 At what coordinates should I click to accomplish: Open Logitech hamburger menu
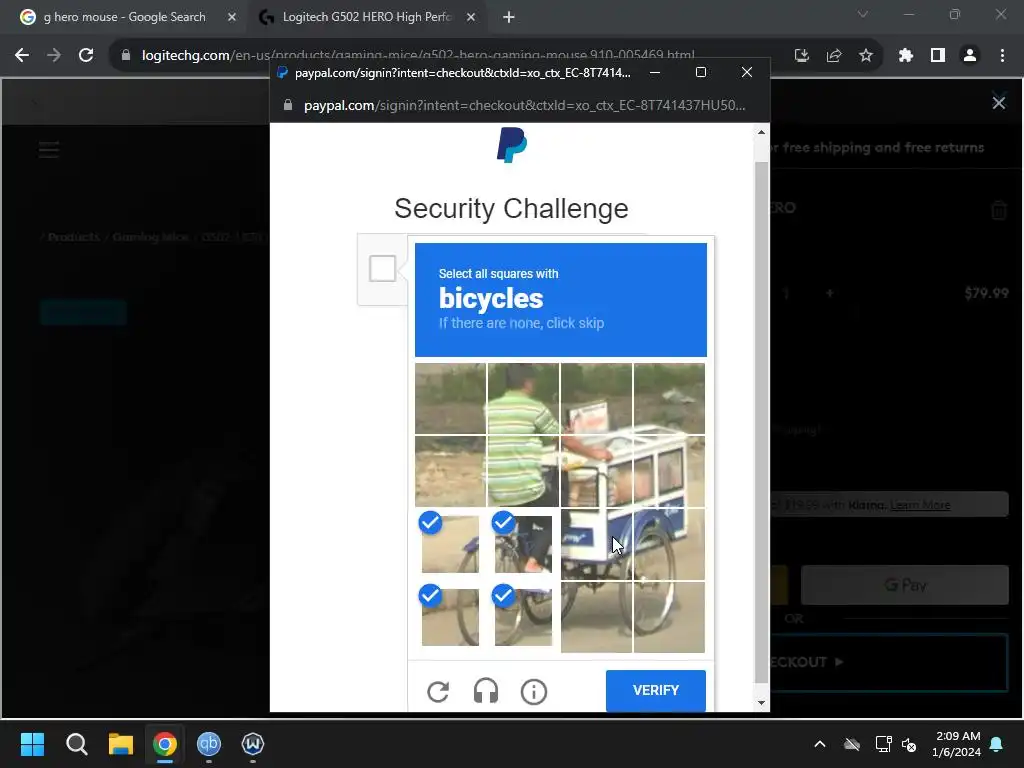(49, 150)
